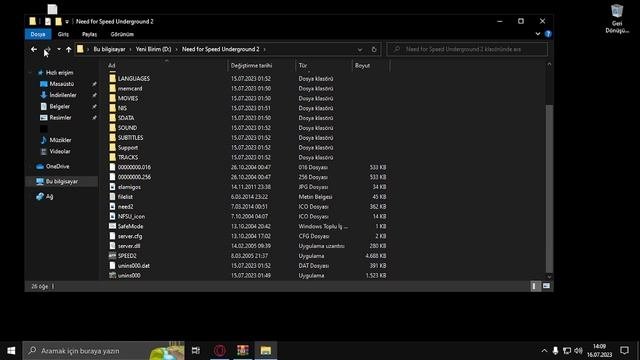Switch to large icons view in status bar
640x360 pixels.
pos(547,286)
